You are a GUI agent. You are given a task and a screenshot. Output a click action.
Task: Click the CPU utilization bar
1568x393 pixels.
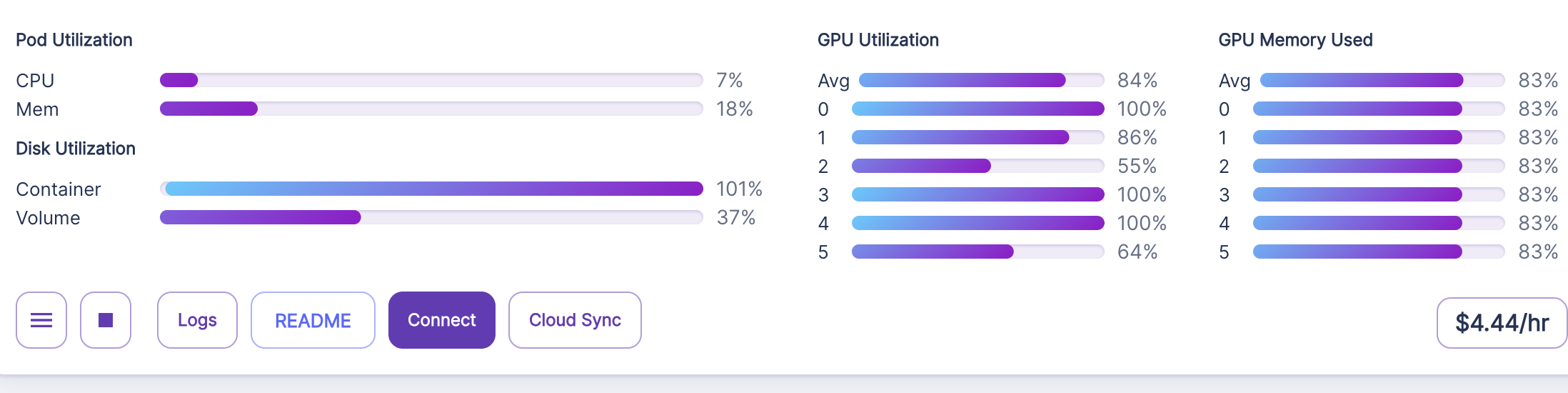click(x=431, y=80)
